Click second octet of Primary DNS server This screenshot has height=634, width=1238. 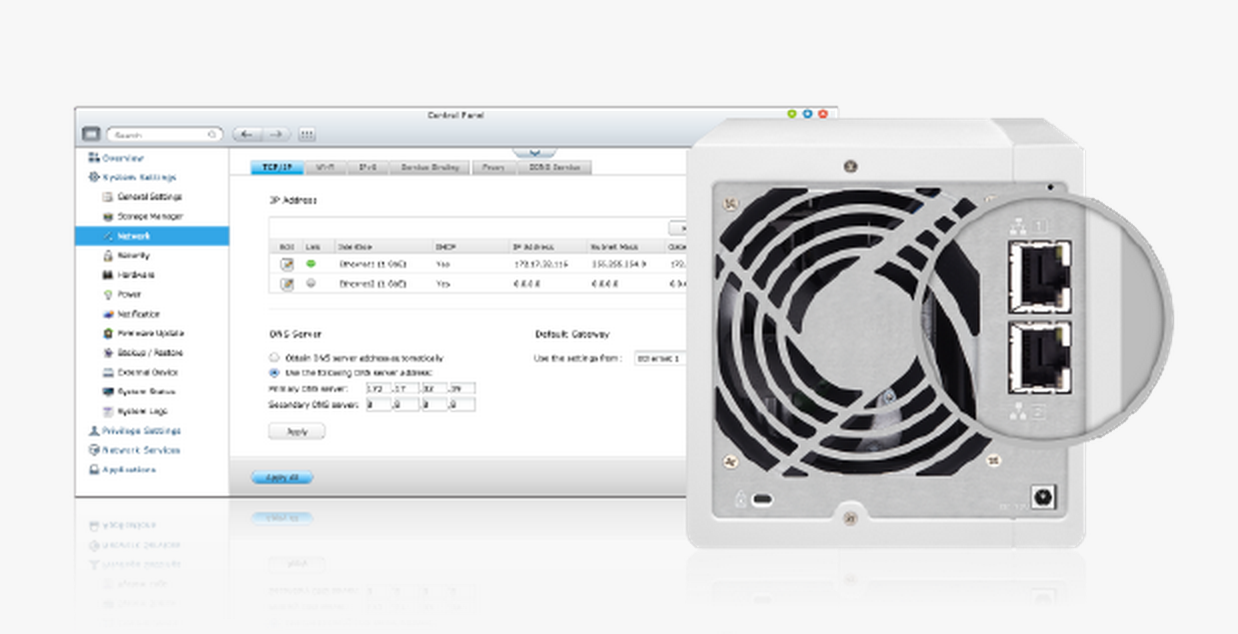(406, 388)
